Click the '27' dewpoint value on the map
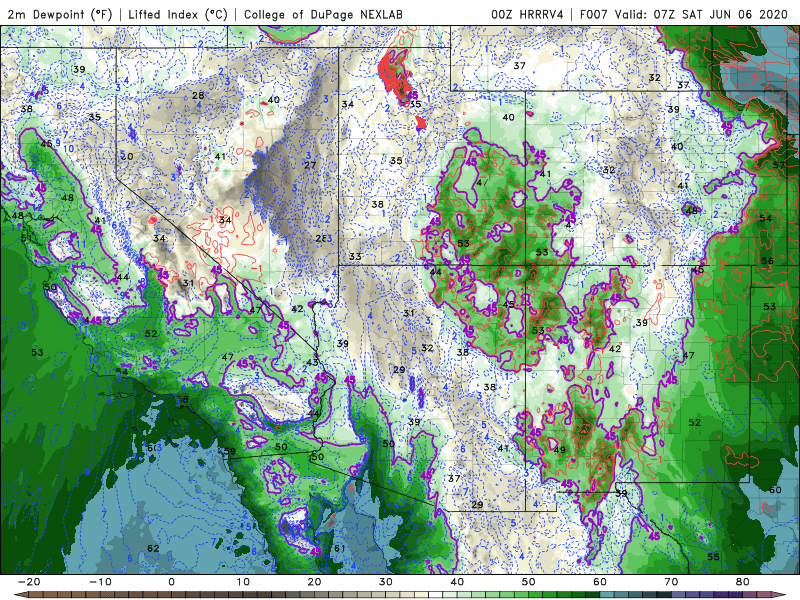 coord(310,165)
